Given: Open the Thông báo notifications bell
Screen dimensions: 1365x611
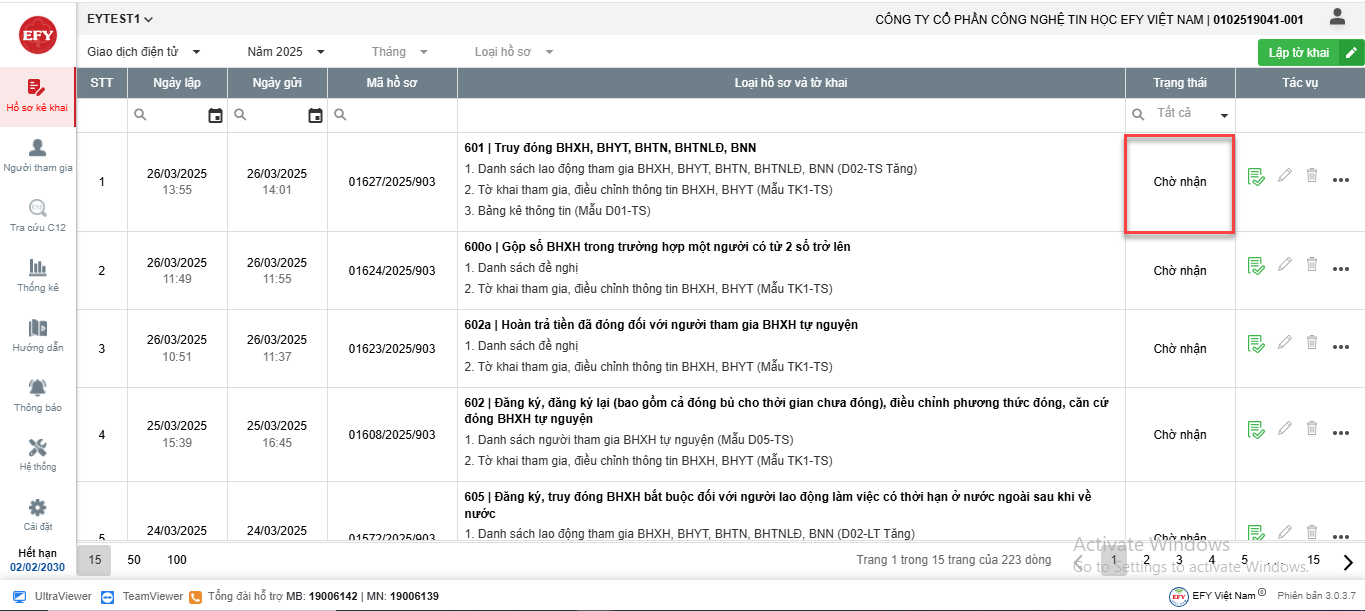Looking at the screenshot, I should click(38, 395).
